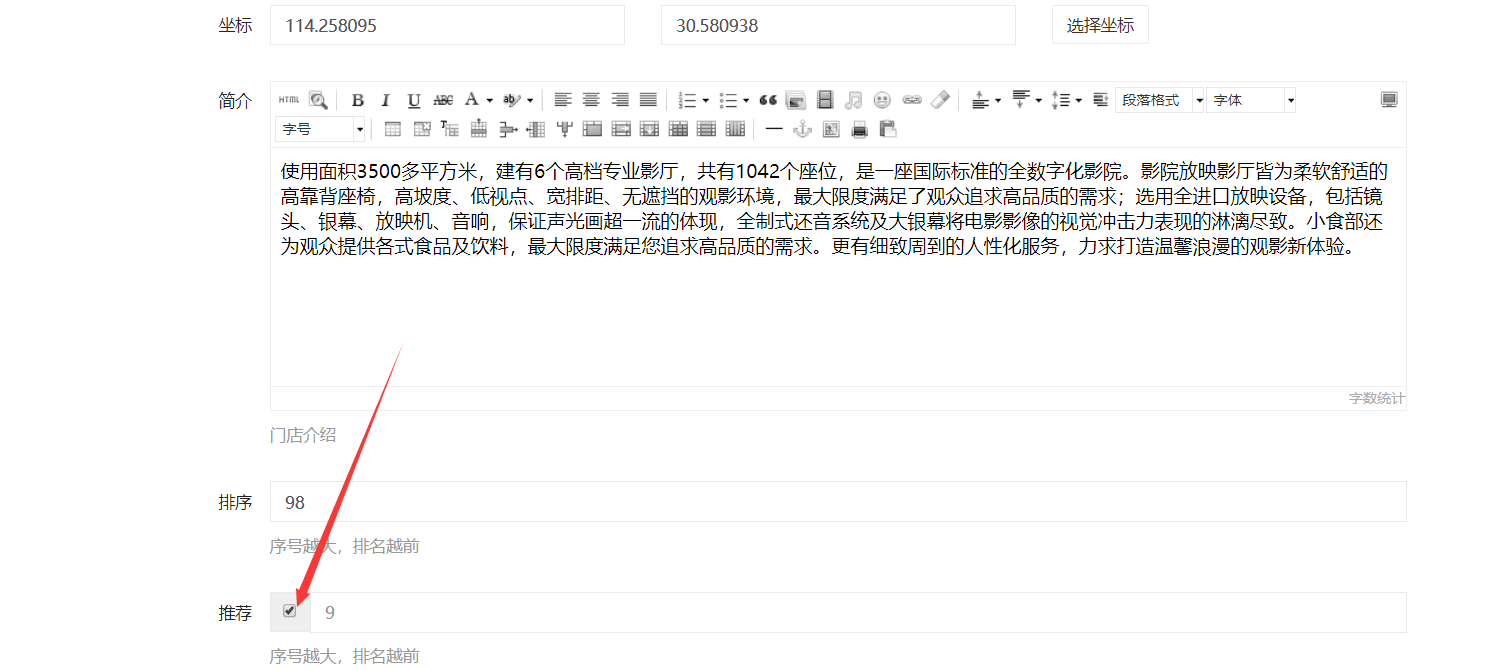Click the 推荐 value field showing 9
Viewport: 1493px width, 670px height.
pyautogui.click(x=858, y=612)
